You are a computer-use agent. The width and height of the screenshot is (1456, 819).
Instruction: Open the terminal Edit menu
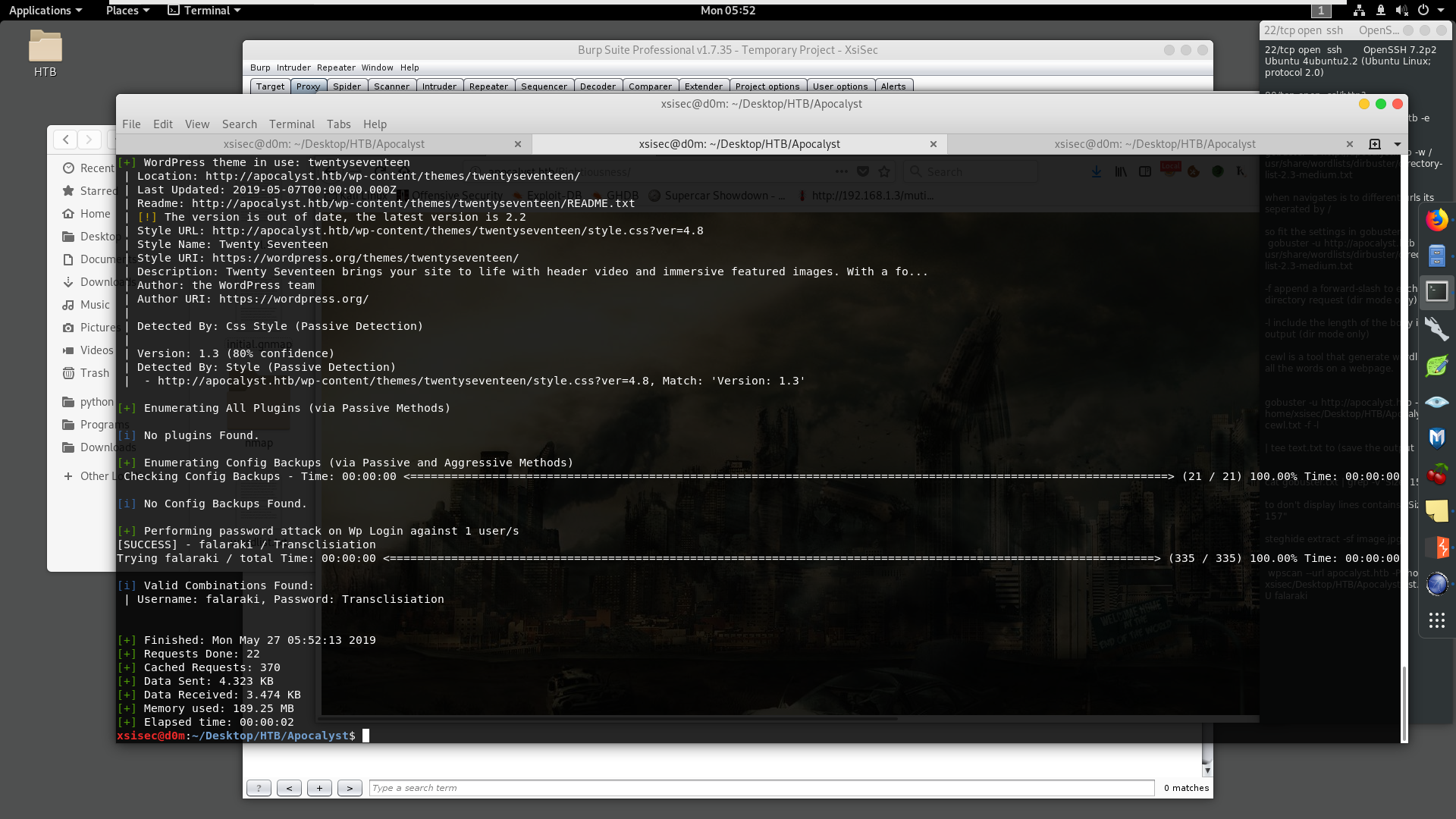click(163, 124)
